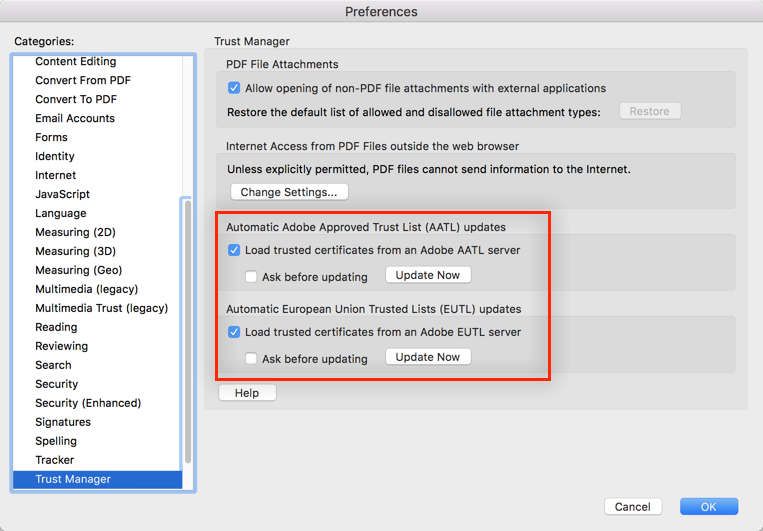Uncheck Load trusted certificates from EUTL server

pyautogui.click(x=234, y=332)
